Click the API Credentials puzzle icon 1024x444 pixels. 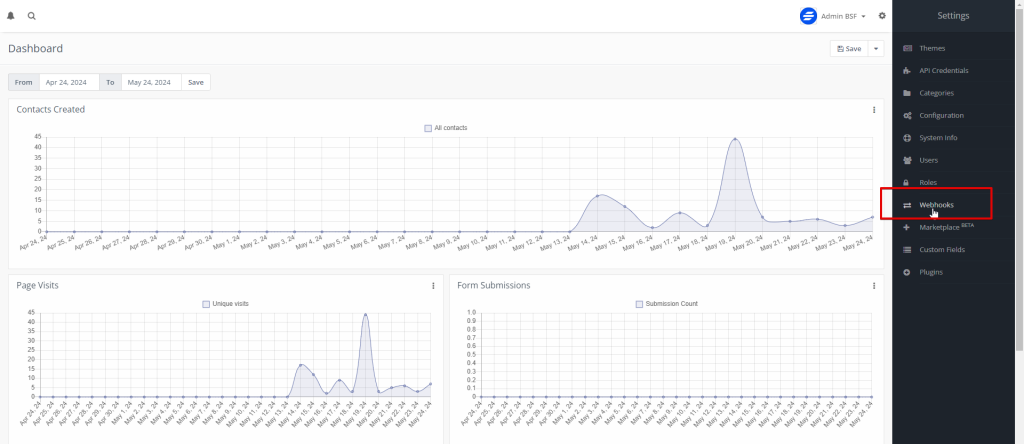click(x=907, y=71)
